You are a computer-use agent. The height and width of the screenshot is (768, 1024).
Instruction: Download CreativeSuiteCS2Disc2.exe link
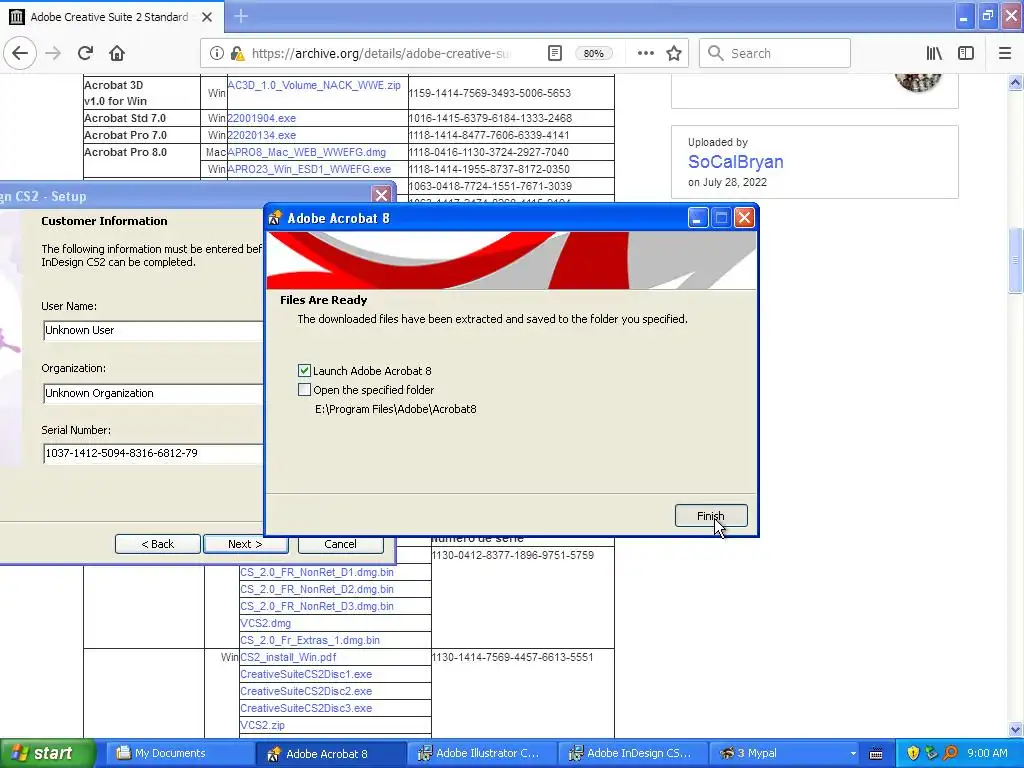[x=306, y=691]
